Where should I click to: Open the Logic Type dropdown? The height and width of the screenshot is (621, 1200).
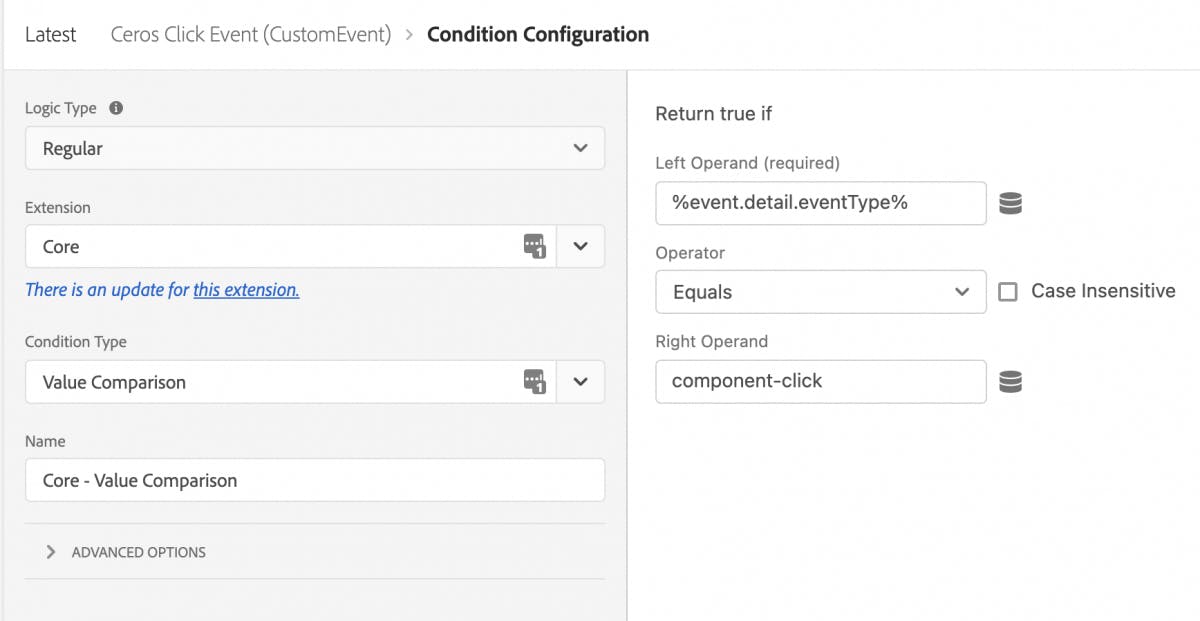314,148
